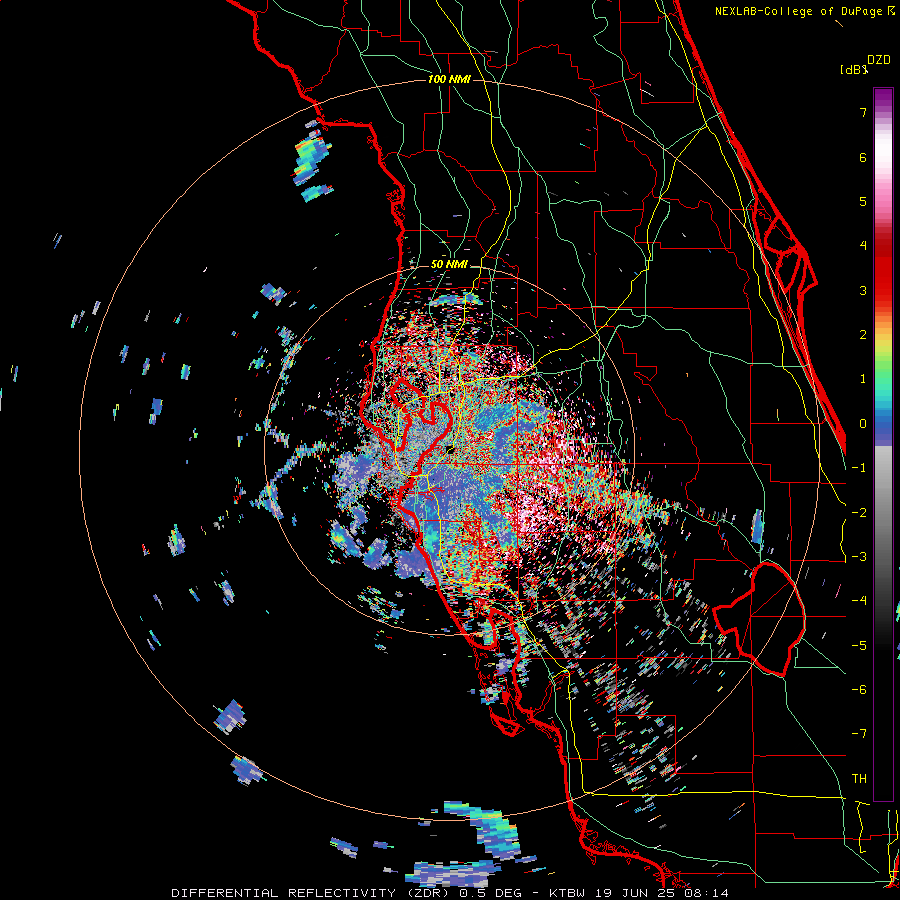
Task: Click the "-2" value on the dB scale
Action: pyautogui.click(x=859, y=513)
